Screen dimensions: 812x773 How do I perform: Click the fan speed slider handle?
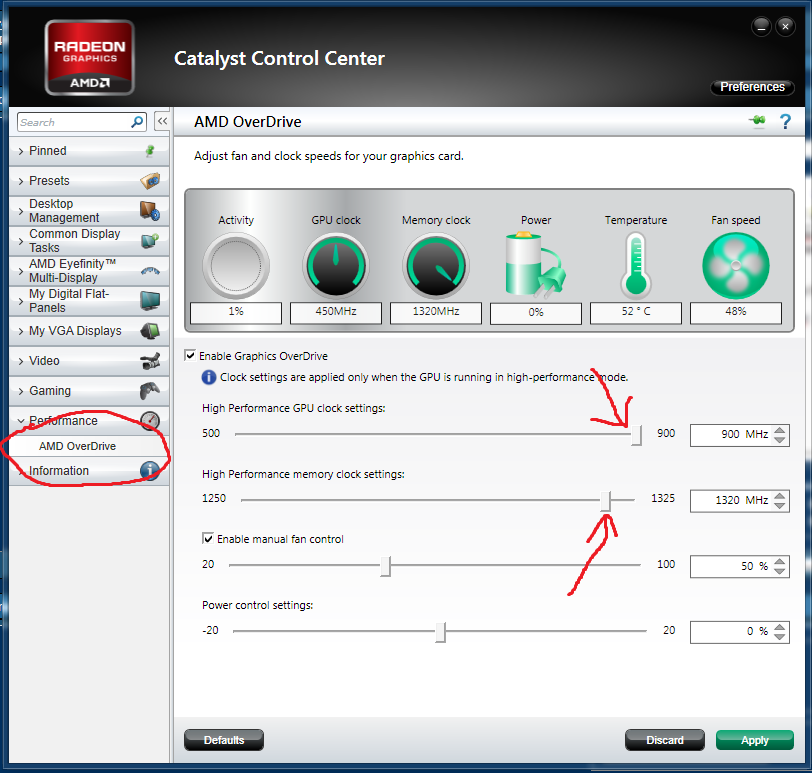coord(386,566)
